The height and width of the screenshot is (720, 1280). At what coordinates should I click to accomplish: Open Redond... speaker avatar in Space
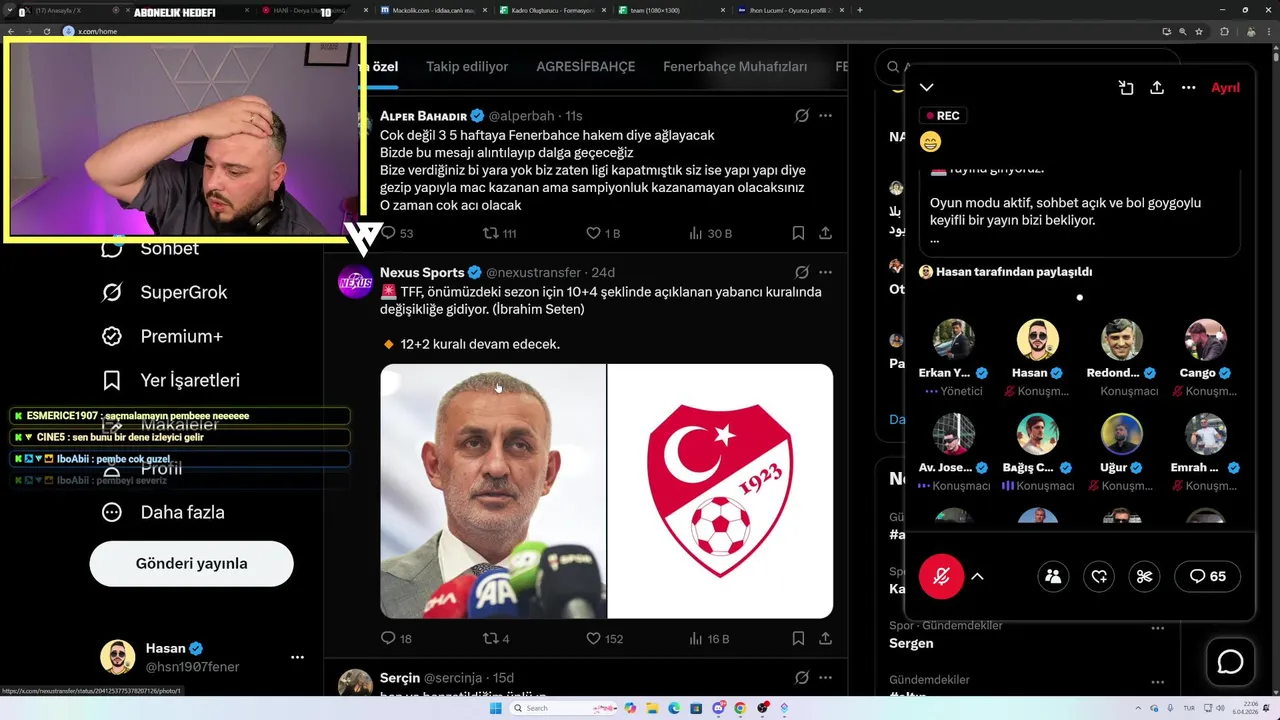point(1122,340)
